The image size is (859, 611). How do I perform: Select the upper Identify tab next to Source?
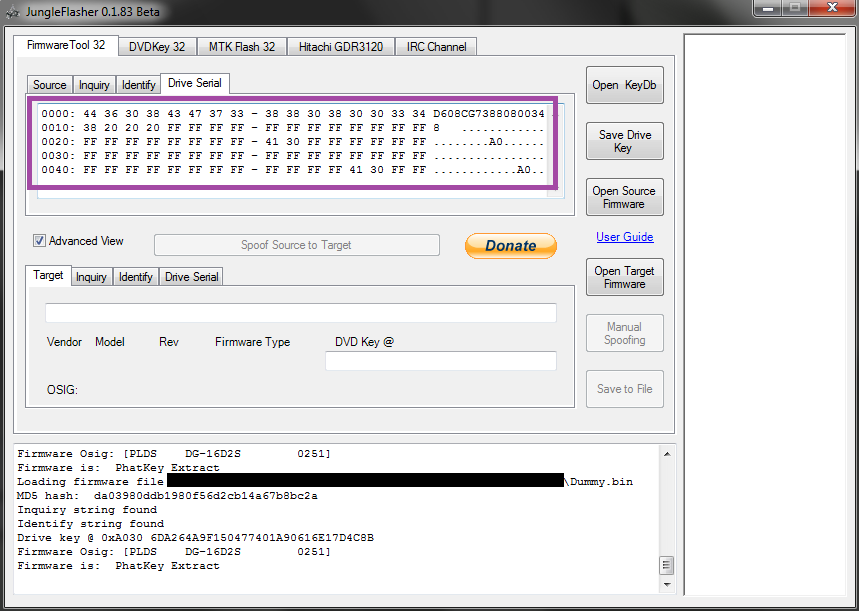pyautogui.click(x=139, y=85)
